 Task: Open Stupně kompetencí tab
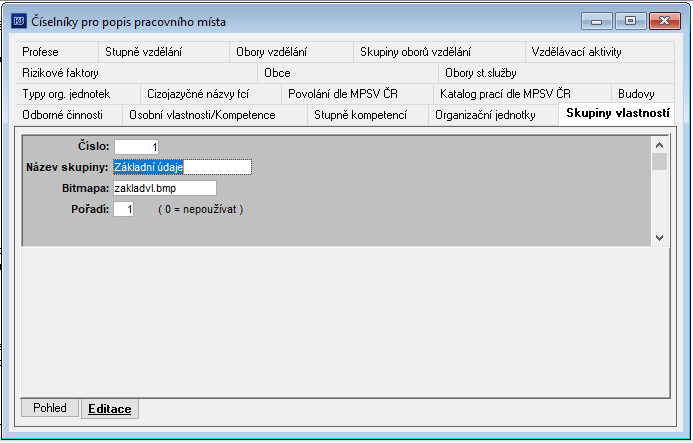[368, 115]
